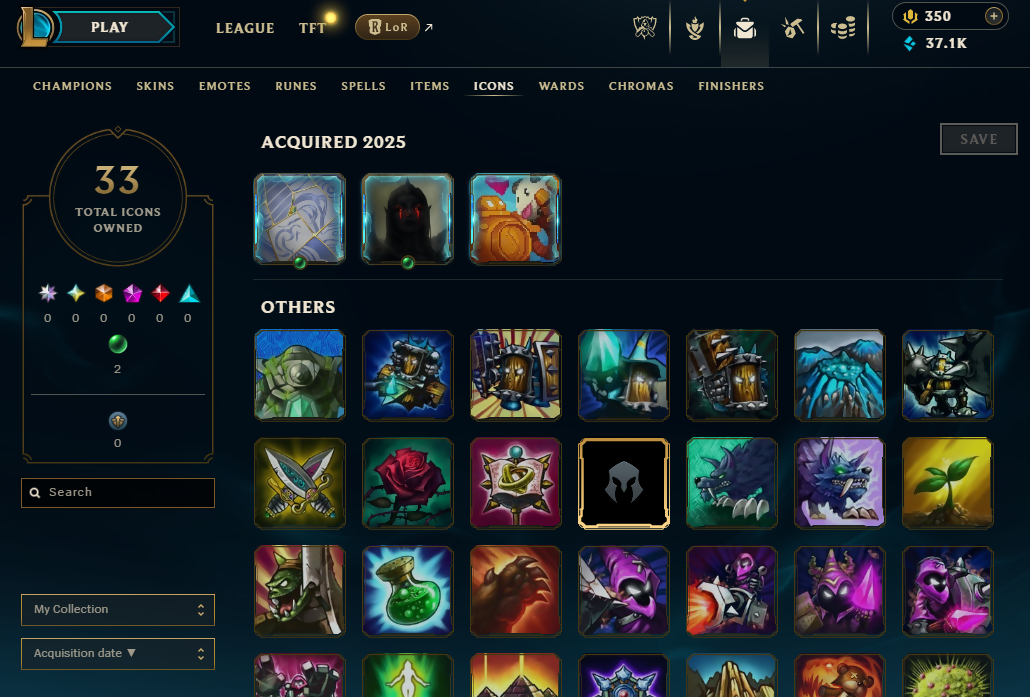Open the Clash crossed swords banner icon
The image size is (1030, 697).
tap(644, 28)
